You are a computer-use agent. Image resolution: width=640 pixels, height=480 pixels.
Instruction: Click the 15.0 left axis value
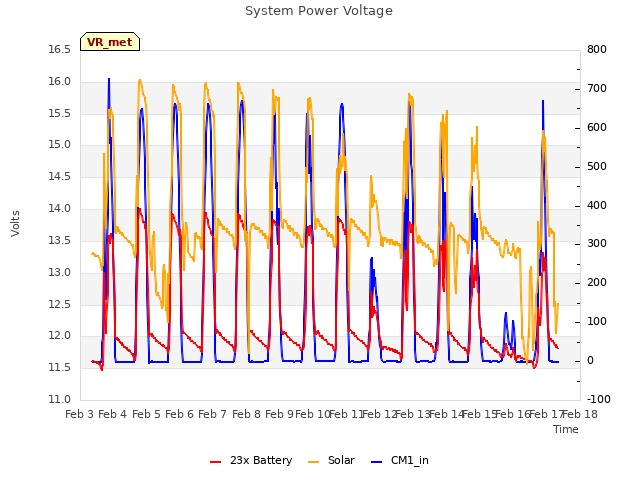click(x=60, y=145)
